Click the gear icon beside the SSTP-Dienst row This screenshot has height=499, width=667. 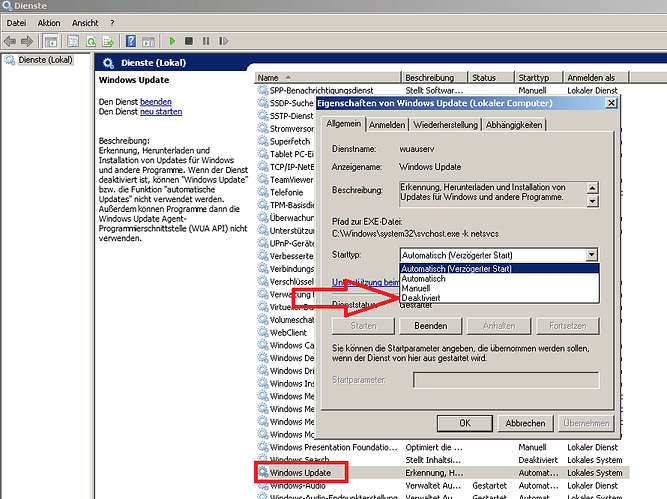pyautogui.click(x=262, y=115)
